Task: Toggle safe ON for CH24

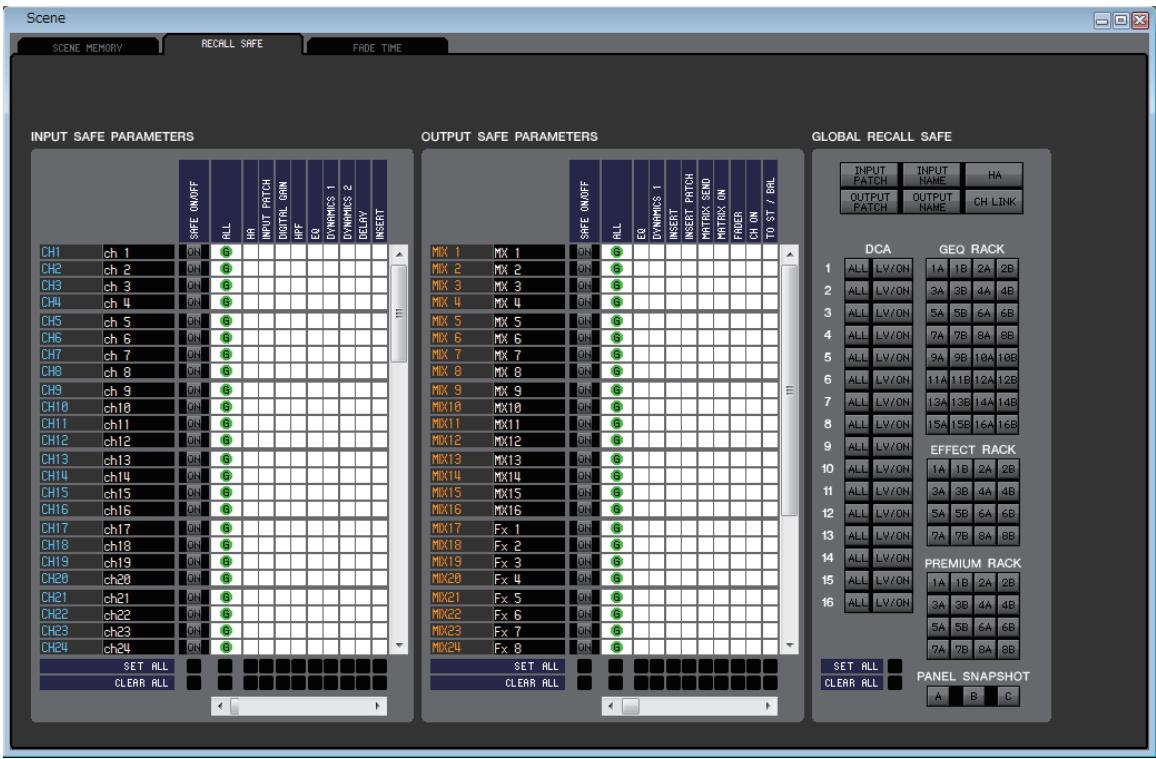Action: [194, 648]
